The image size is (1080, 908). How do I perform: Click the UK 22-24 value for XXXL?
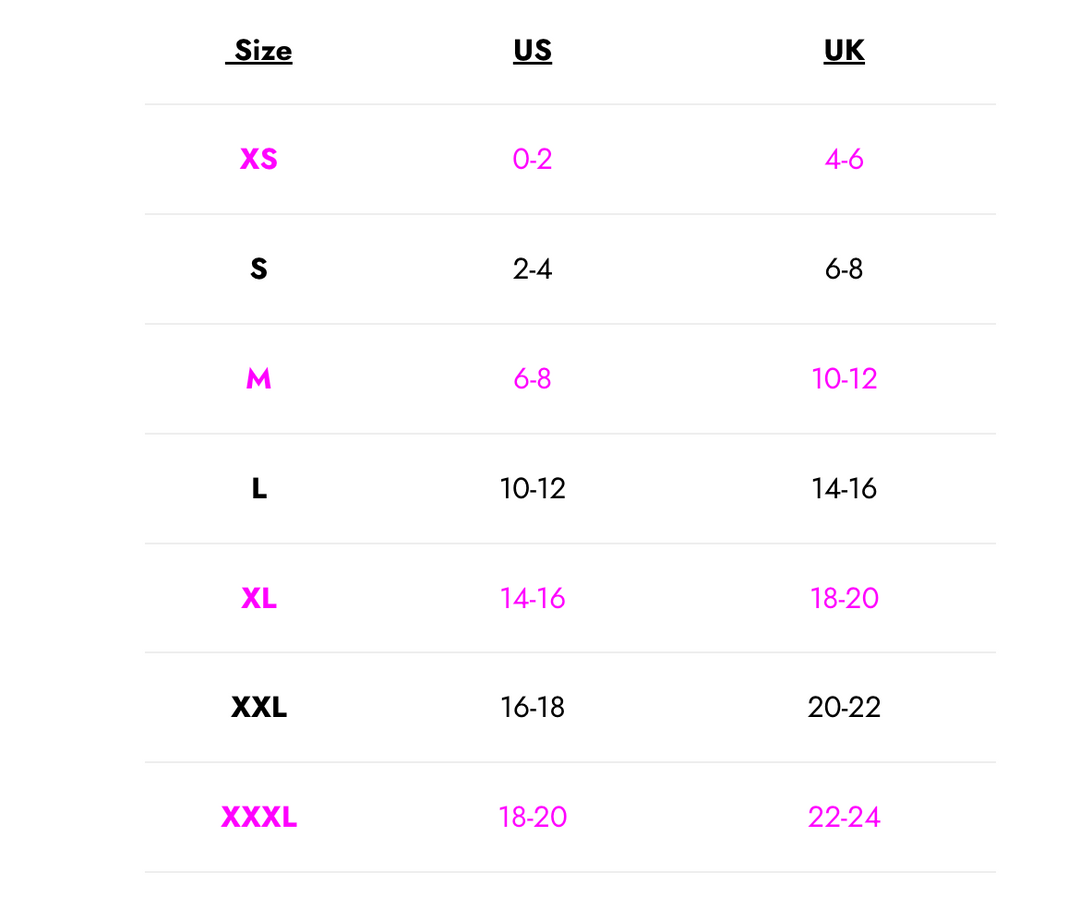pos(844,818)
